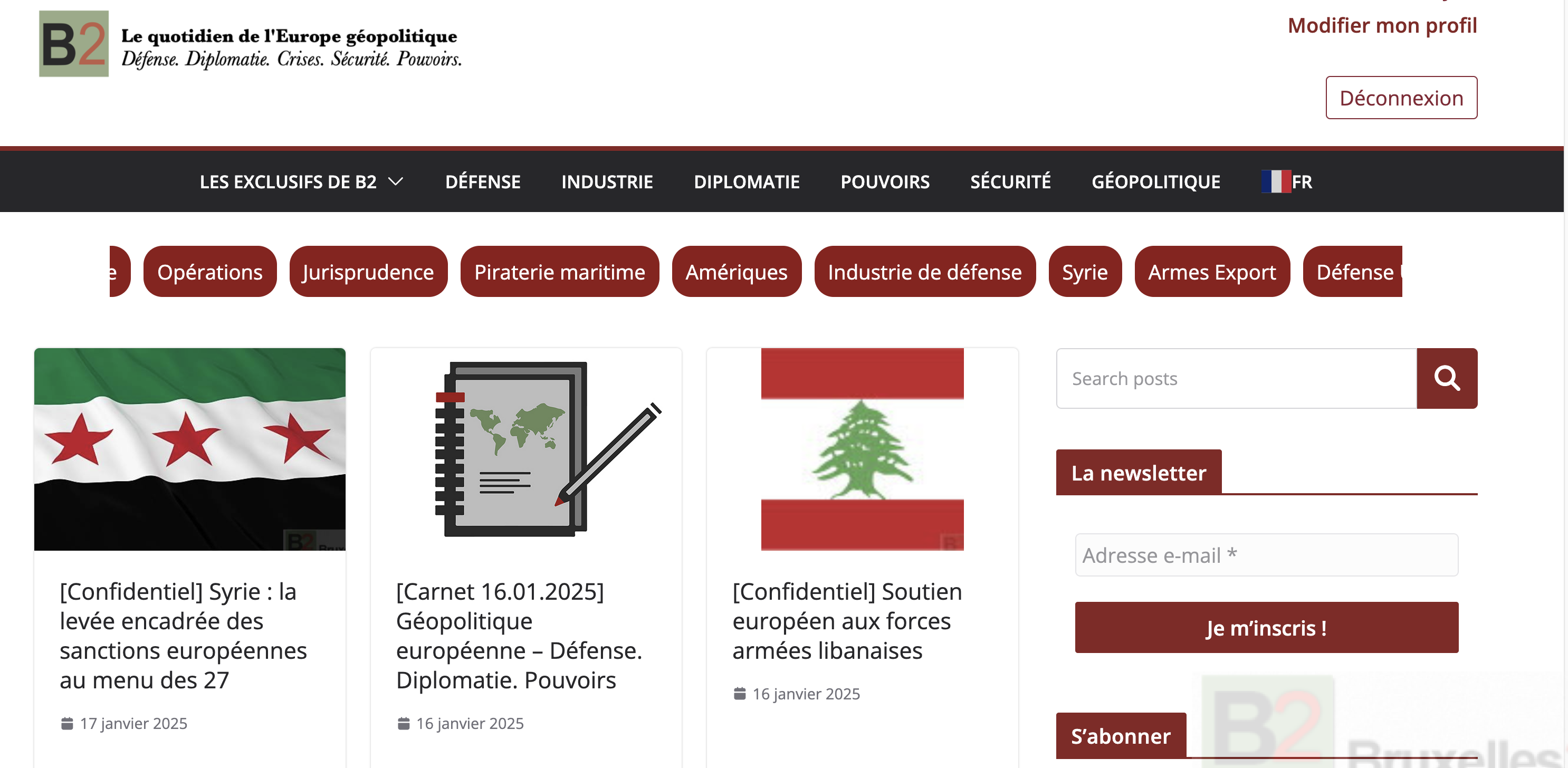Open the Défense menu item

(x=482, y=181)
